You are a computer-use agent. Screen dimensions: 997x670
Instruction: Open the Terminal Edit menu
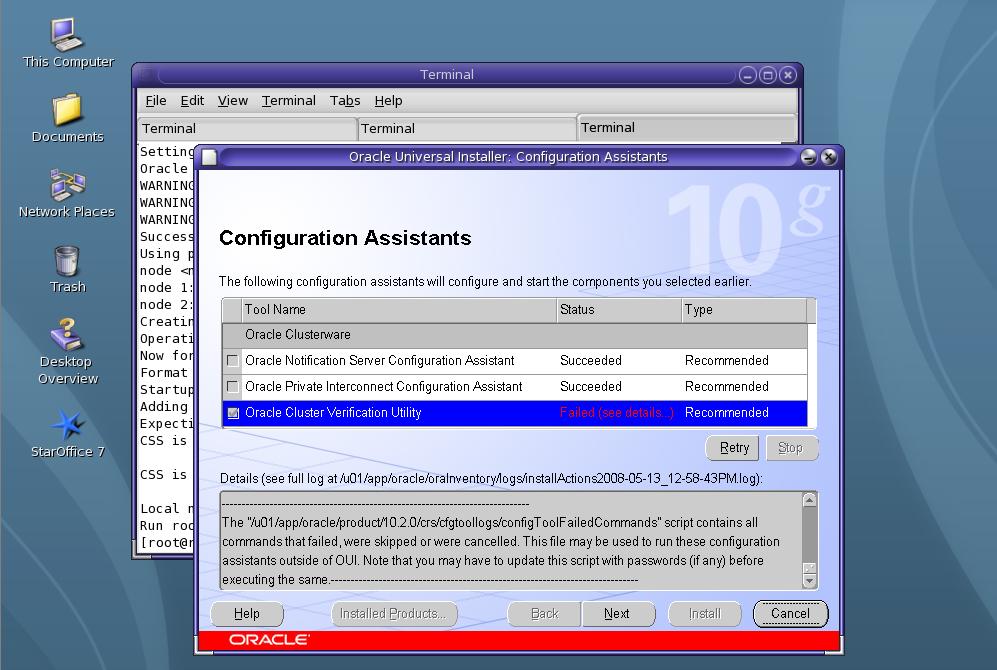click(192, 100)
